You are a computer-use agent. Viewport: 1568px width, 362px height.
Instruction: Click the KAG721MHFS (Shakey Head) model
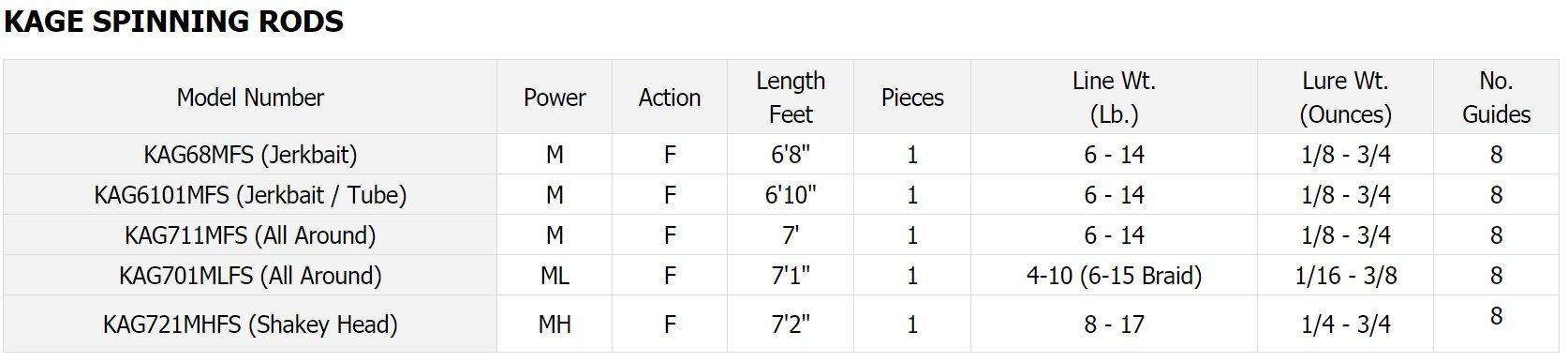[250, 324]
